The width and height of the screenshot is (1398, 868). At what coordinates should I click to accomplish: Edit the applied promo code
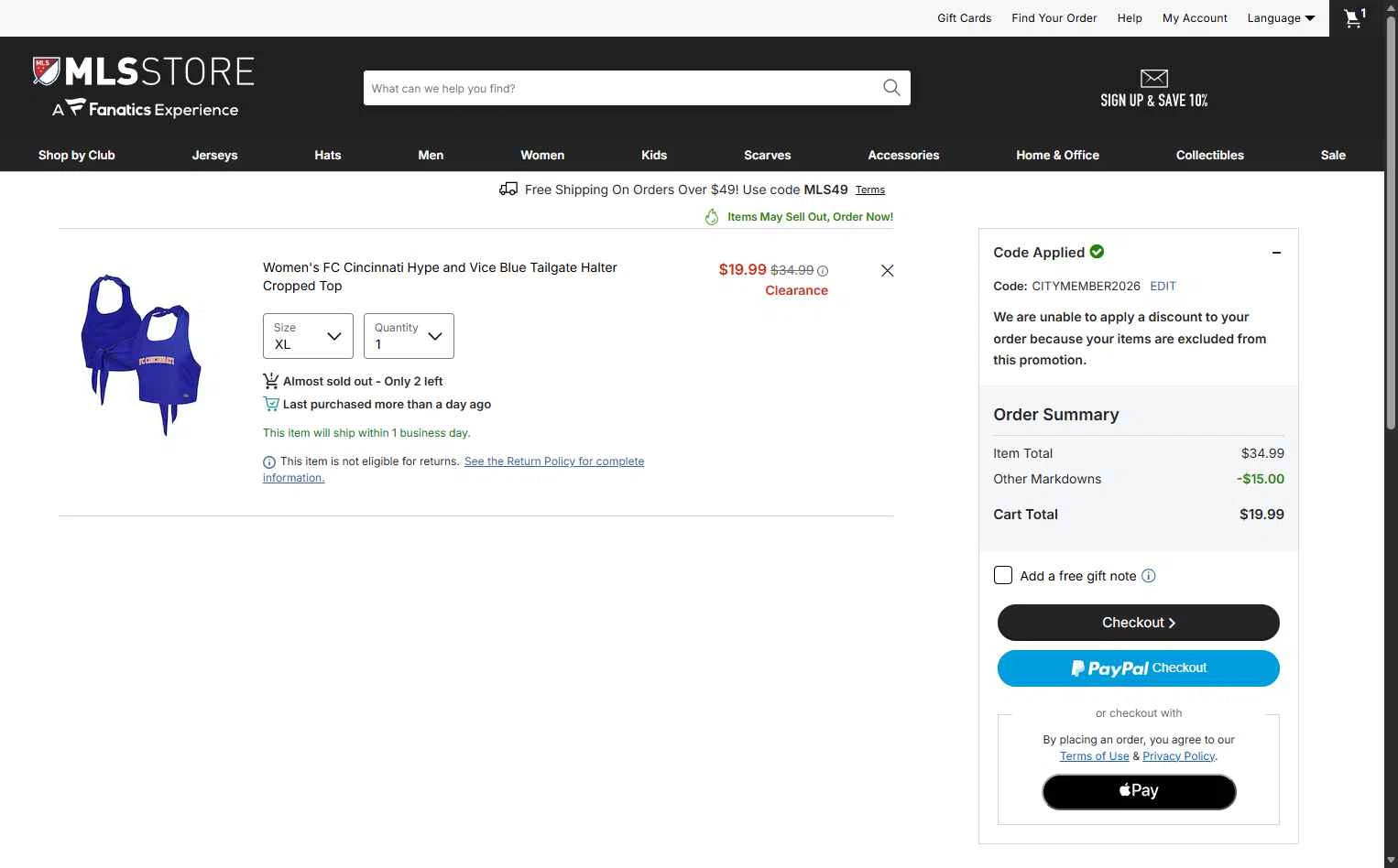click(1163, 287)
